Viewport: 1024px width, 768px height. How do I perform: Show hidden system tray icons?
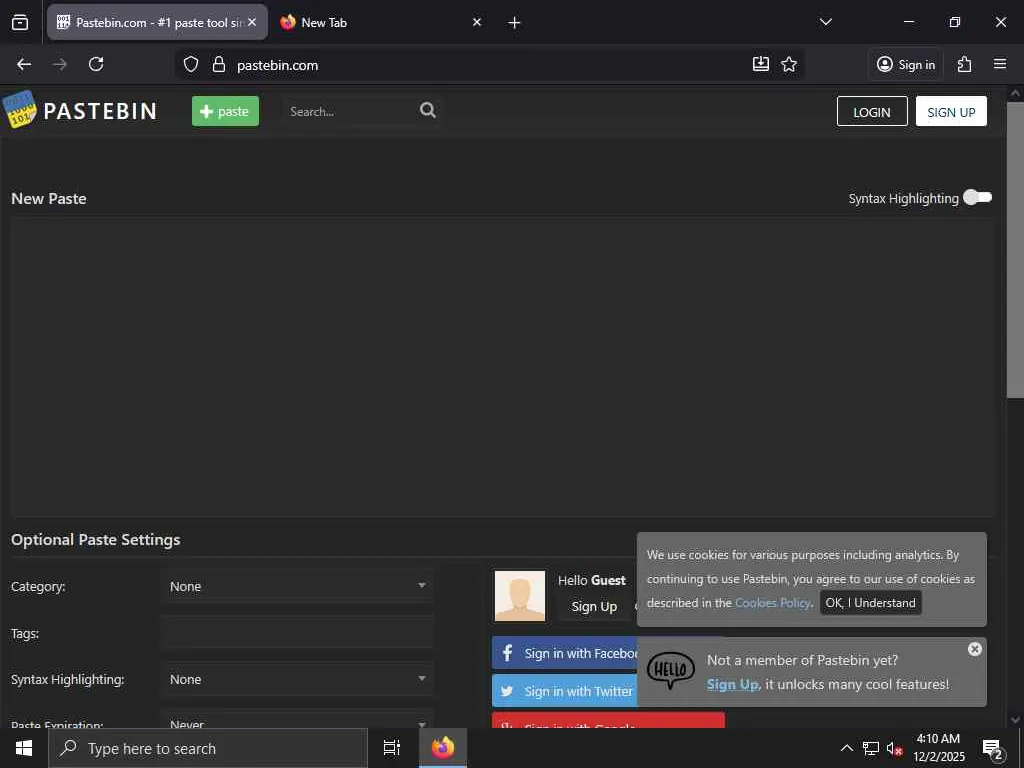pyautogui.click(x=846, y=748)
